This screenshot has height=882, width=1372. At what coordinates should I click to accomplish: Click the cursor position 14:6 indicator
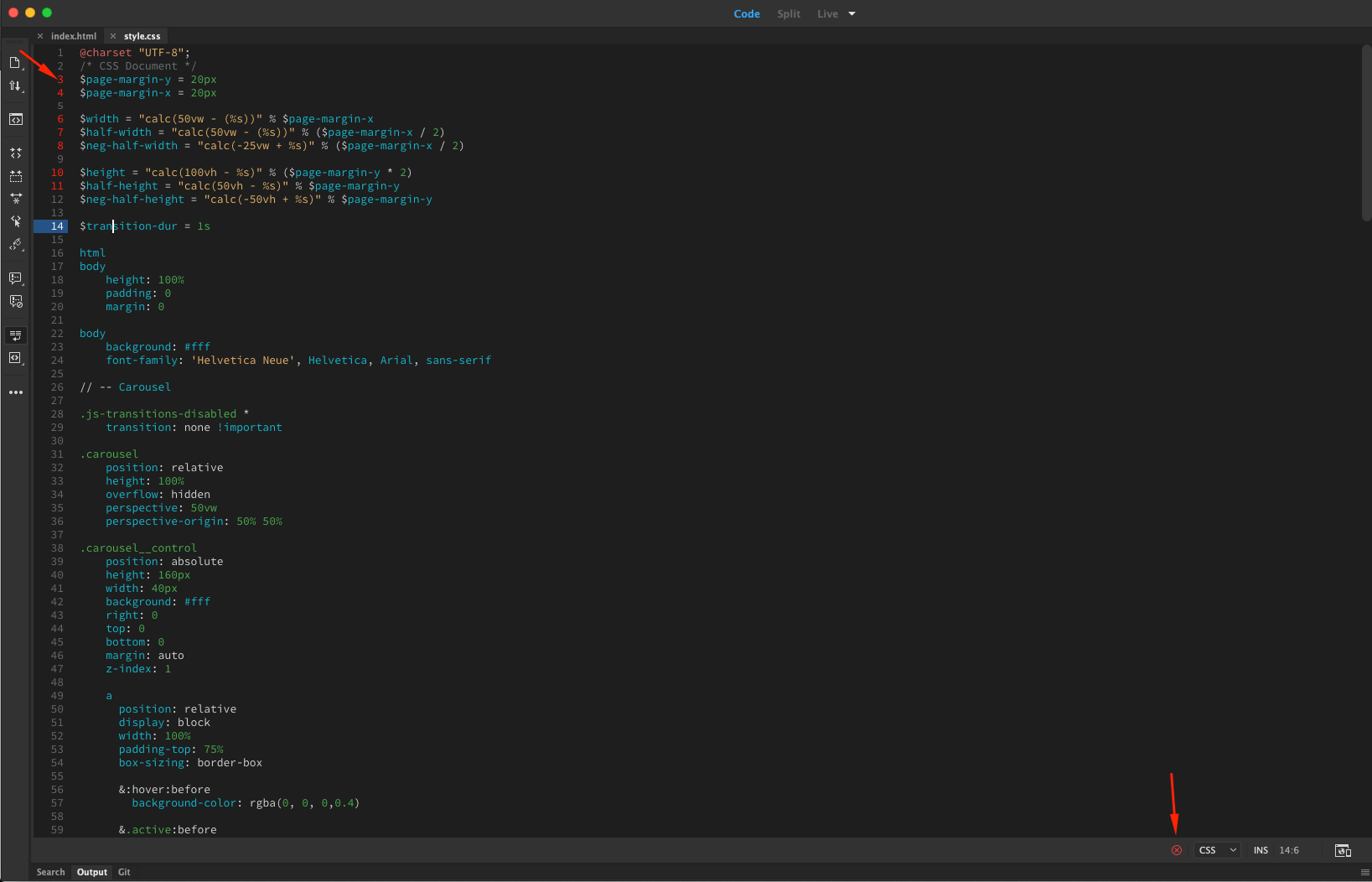[x=1289, y=849]
